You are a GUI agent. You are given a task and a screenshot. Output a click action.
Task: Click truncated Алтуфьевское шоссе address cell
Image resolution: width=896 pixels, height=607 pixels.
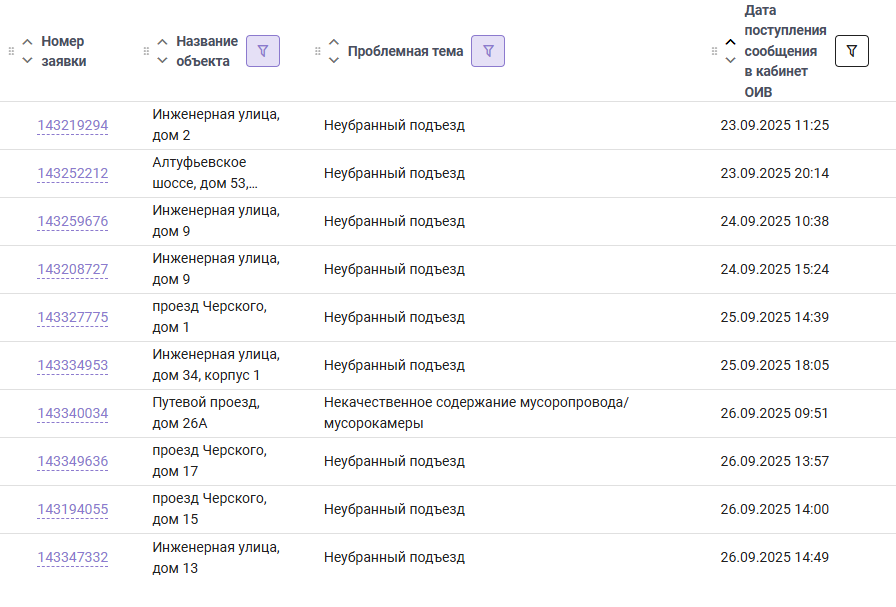tap(205, 173)
